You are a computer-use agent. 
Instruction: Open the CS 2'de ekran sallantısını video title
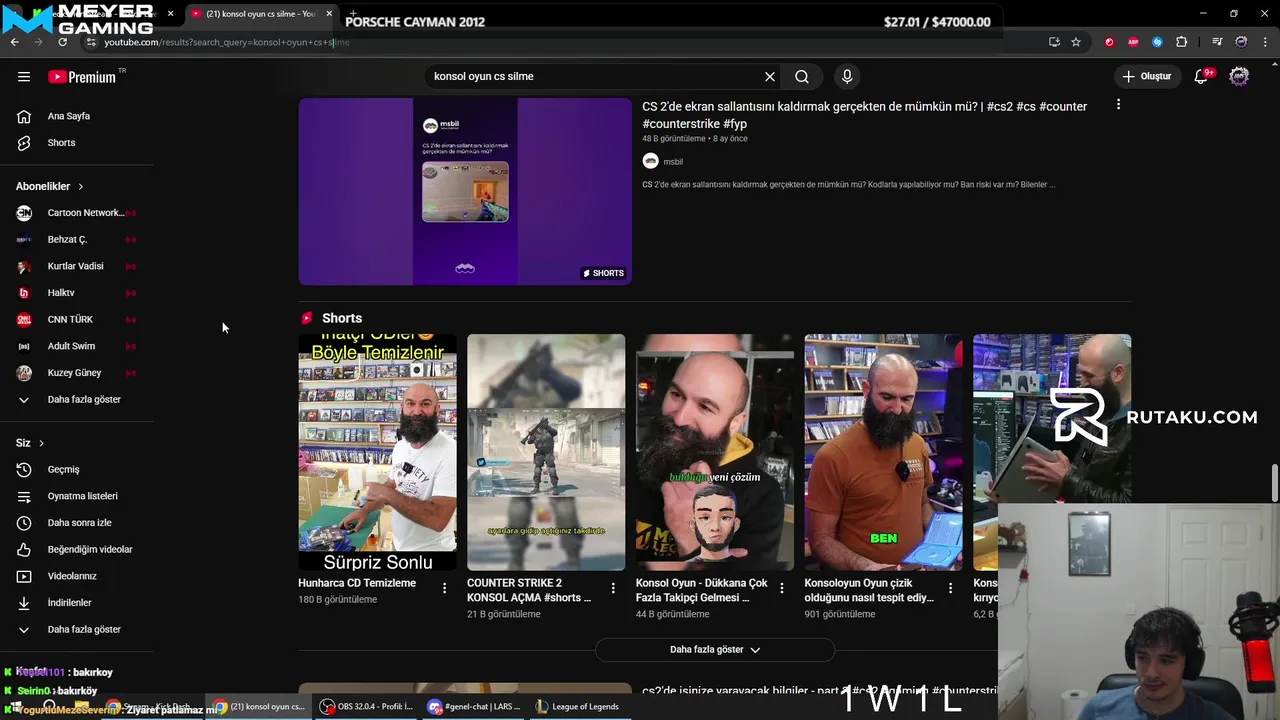[x=864, y=115]
